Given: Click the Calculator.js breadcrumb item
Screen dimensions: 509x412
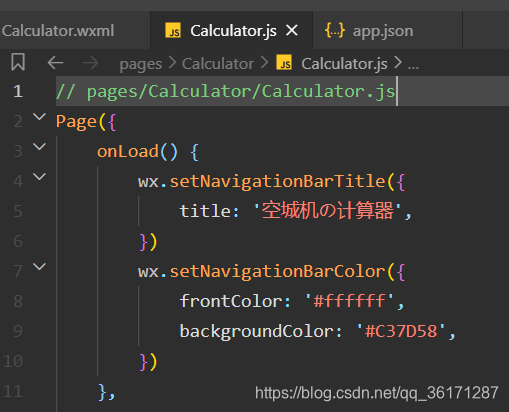Looking at the screenshot, I should [344, 63].
